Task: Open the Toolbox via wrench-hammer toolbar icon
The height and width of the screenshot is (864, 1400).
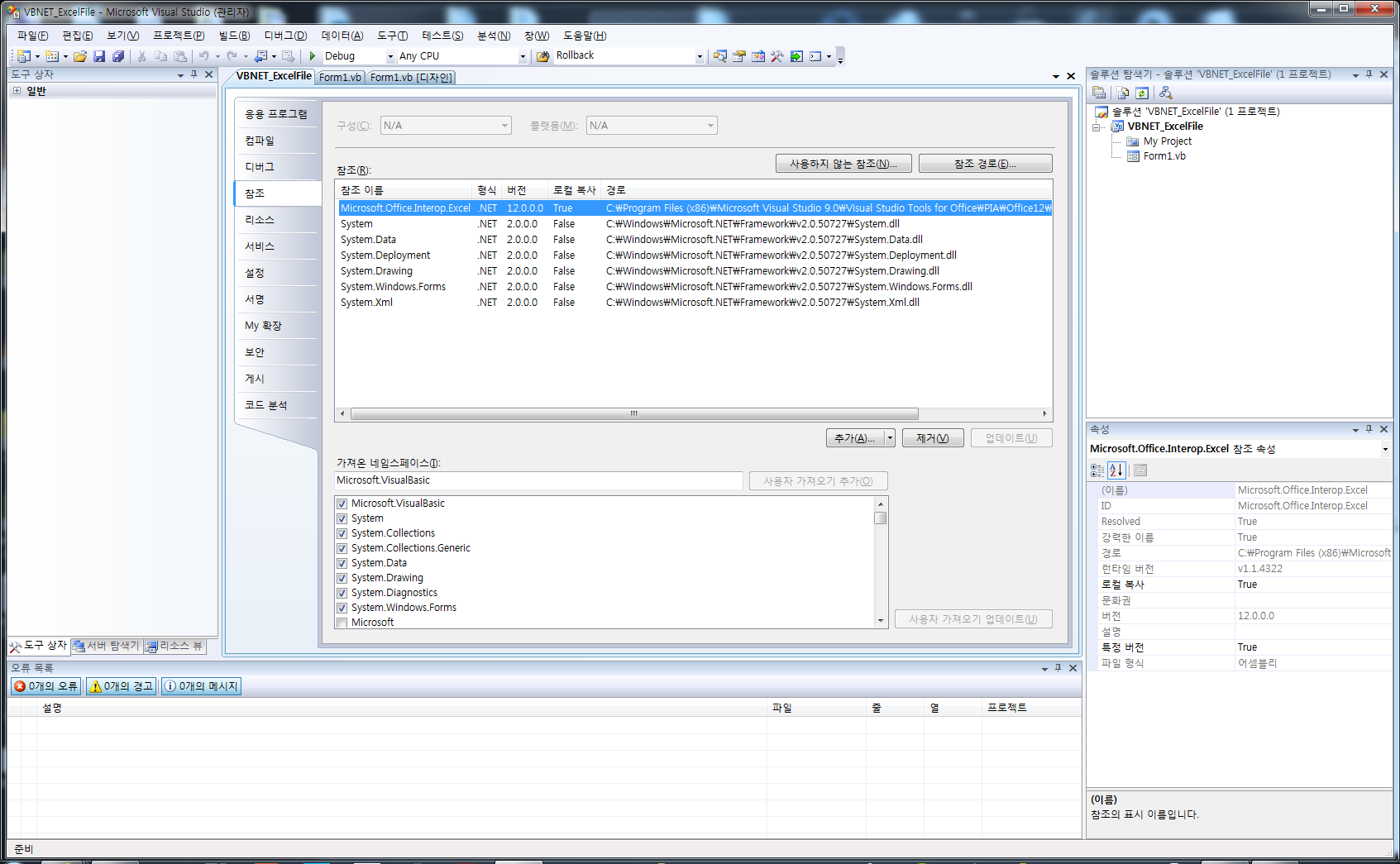Action: pos(777,56)
